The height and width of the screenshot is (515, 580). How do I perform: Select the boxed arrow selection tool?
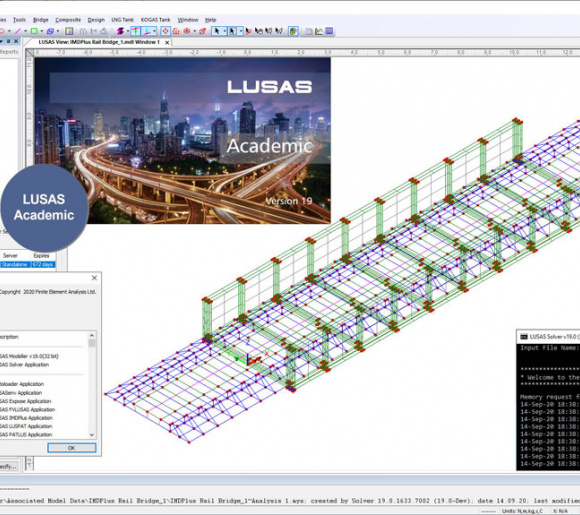pos(233,31)
